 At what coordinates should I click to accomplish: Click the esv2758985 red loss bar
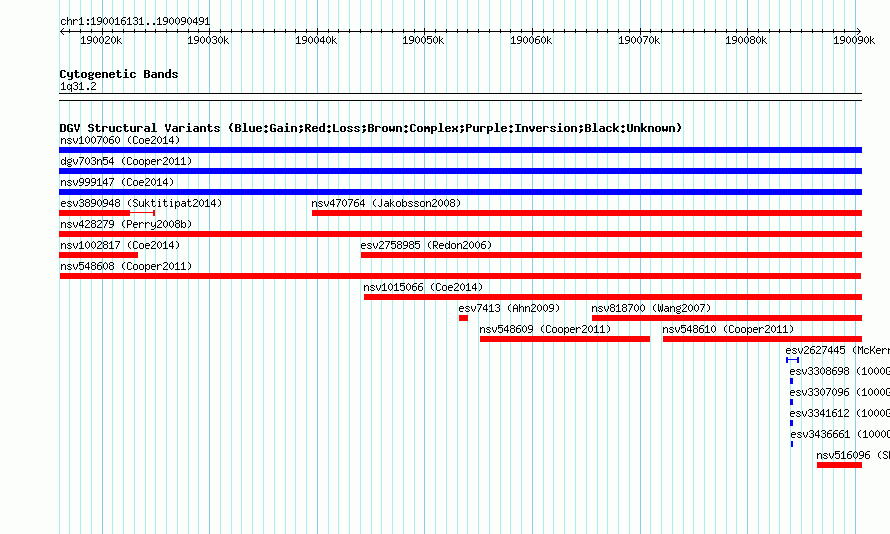611,255
